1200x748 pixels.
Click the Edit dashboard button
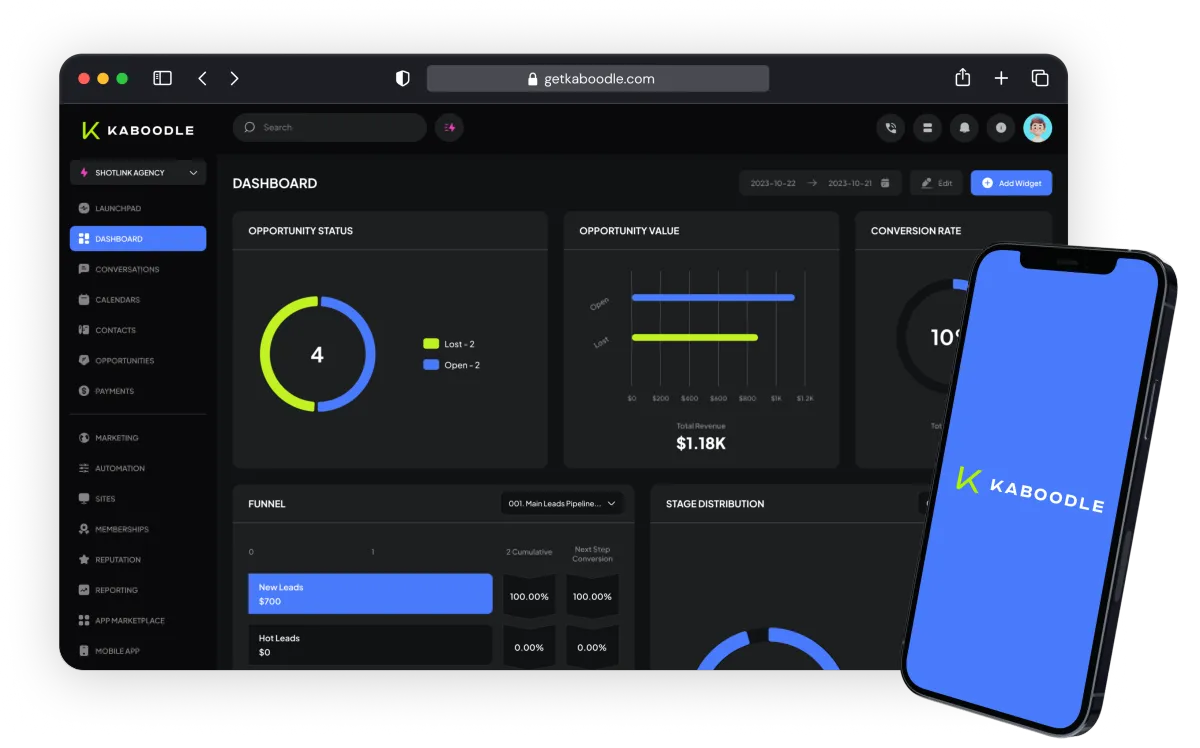click(x=937, y=183)
